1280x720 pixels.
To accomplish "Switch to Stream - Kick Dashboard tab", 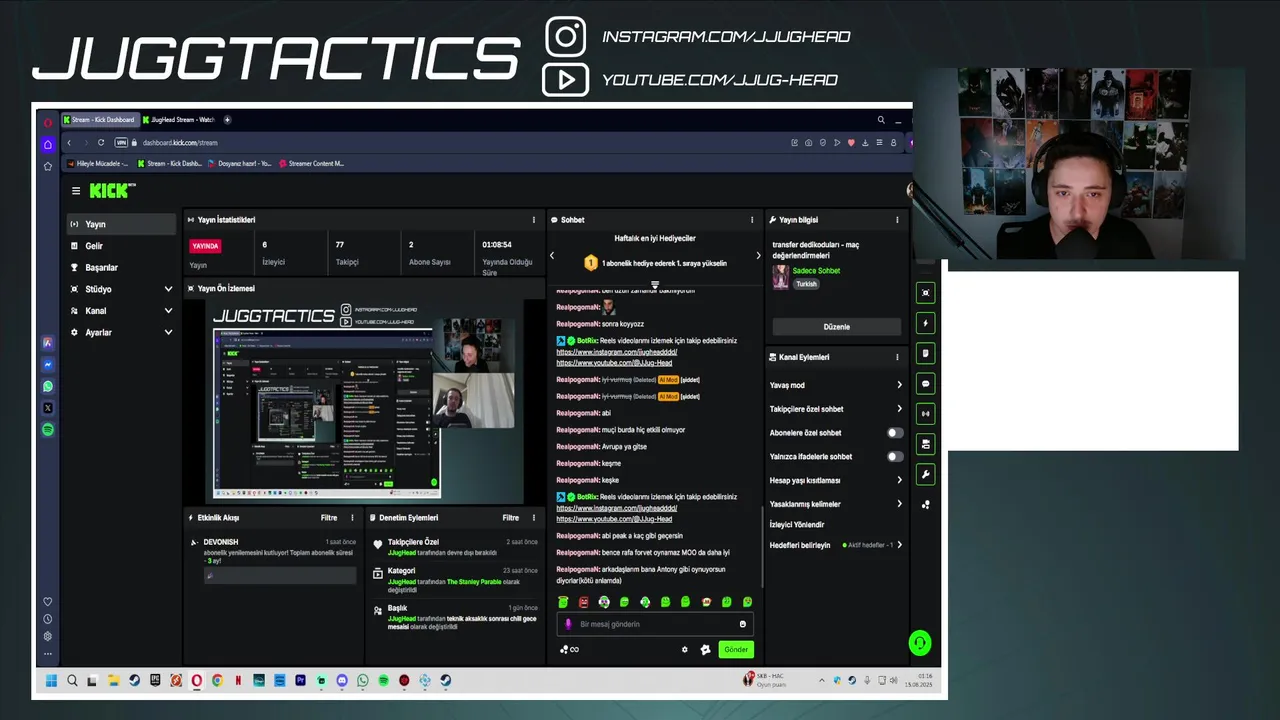I will [99, 120].
